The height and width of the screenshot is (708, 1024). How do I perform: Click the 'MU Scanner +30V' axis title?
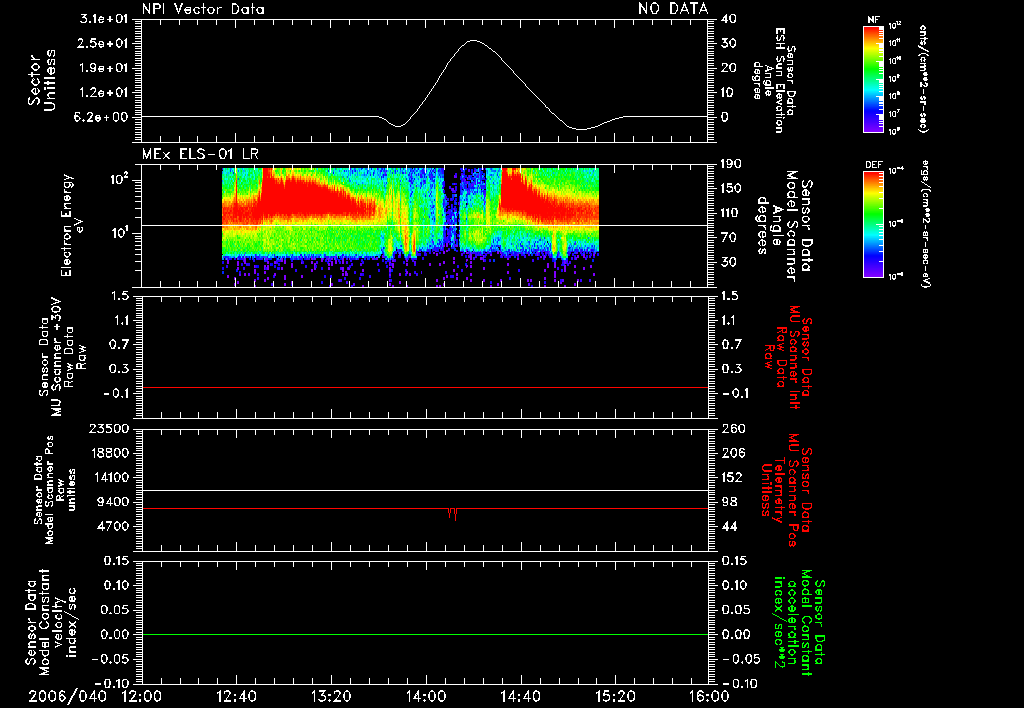coord(62,357)
